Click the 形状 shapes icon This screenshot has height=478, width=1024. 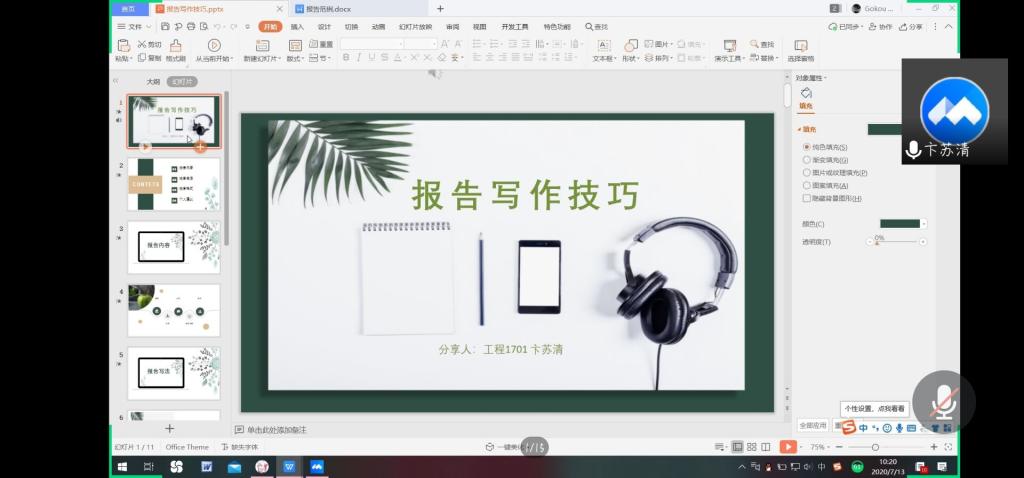(630, 46)
